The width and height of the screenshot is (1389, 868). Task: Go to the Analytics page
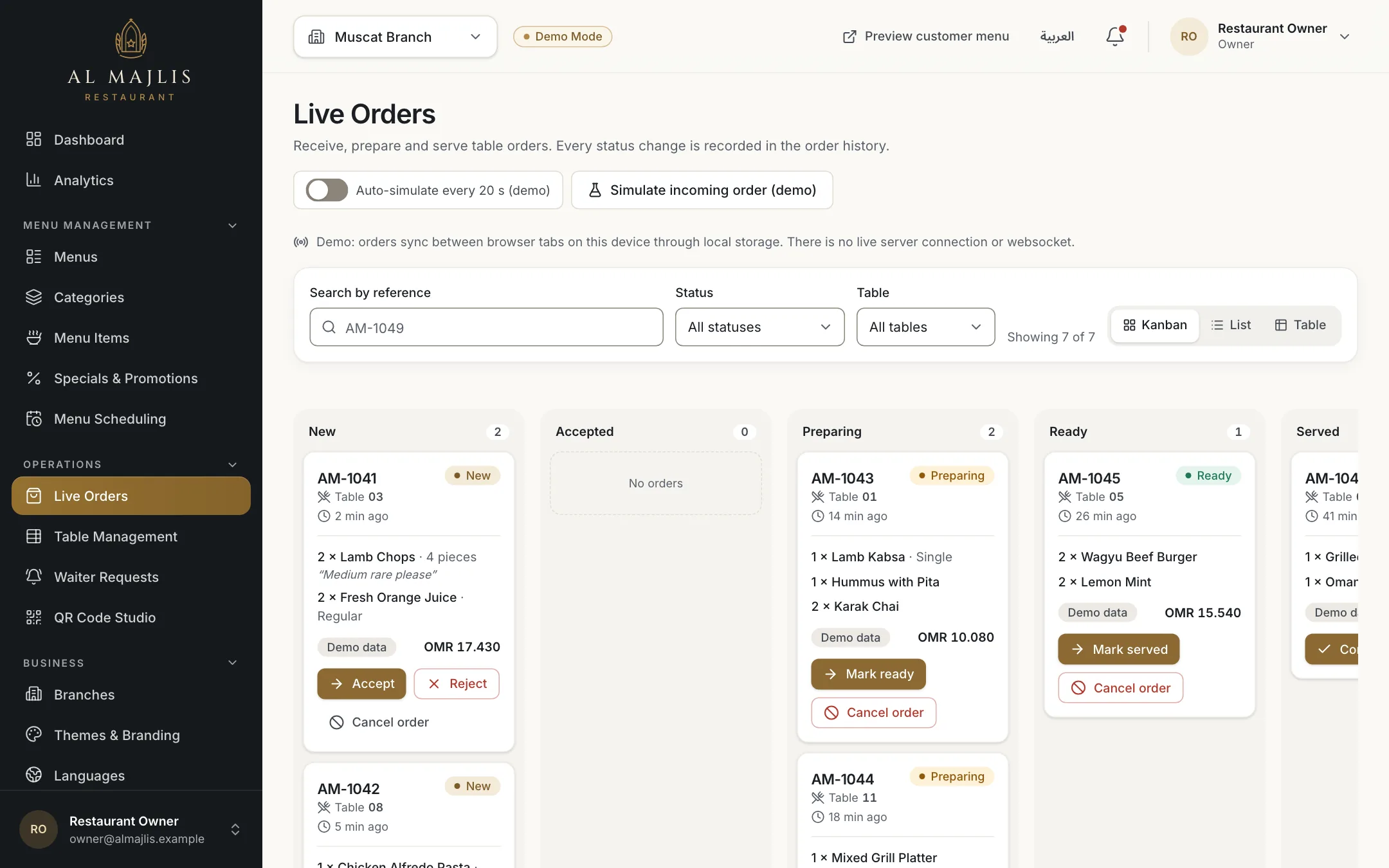[131, 180]
